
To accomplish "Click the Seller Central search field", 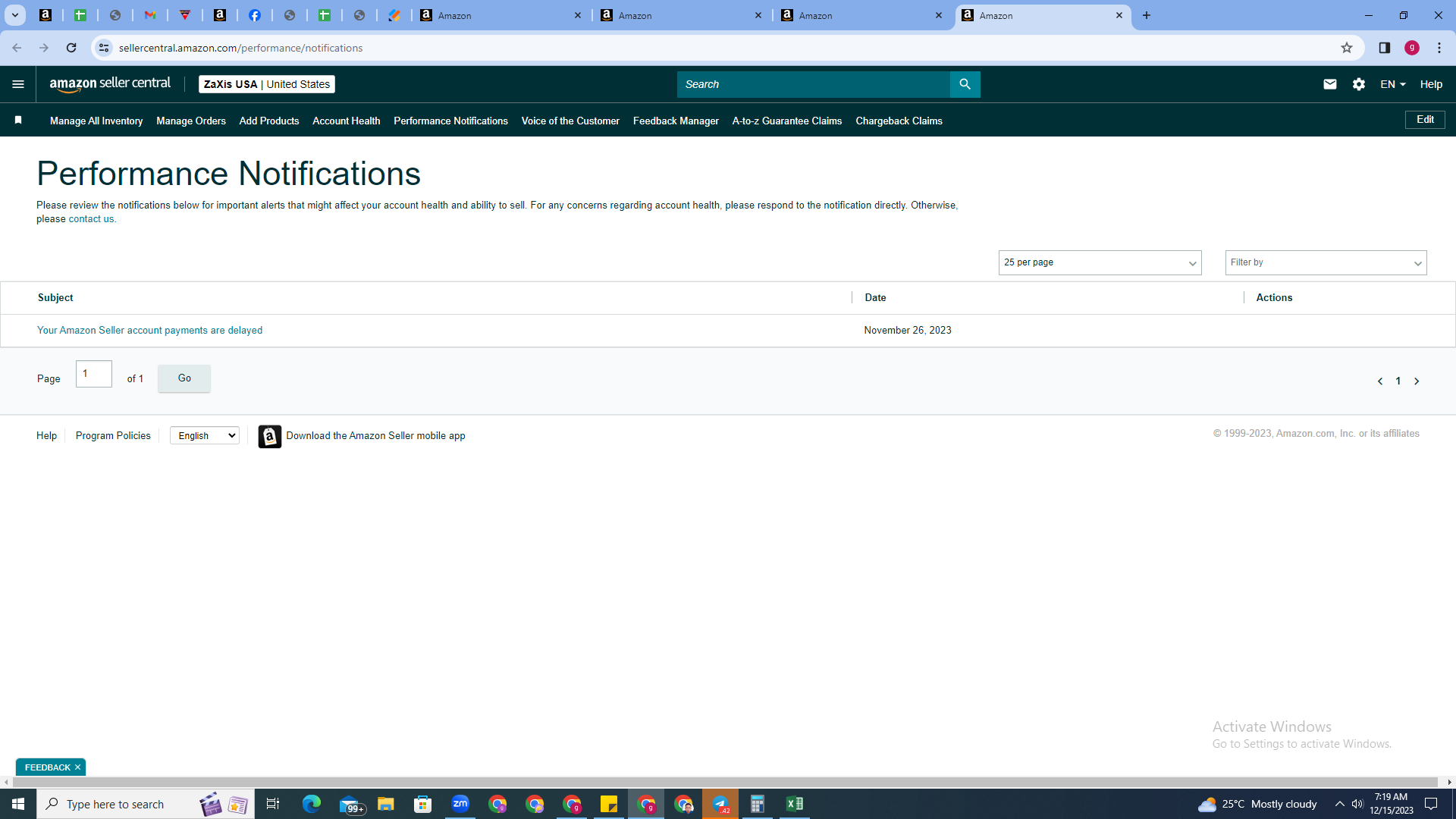I will point(813,84).
